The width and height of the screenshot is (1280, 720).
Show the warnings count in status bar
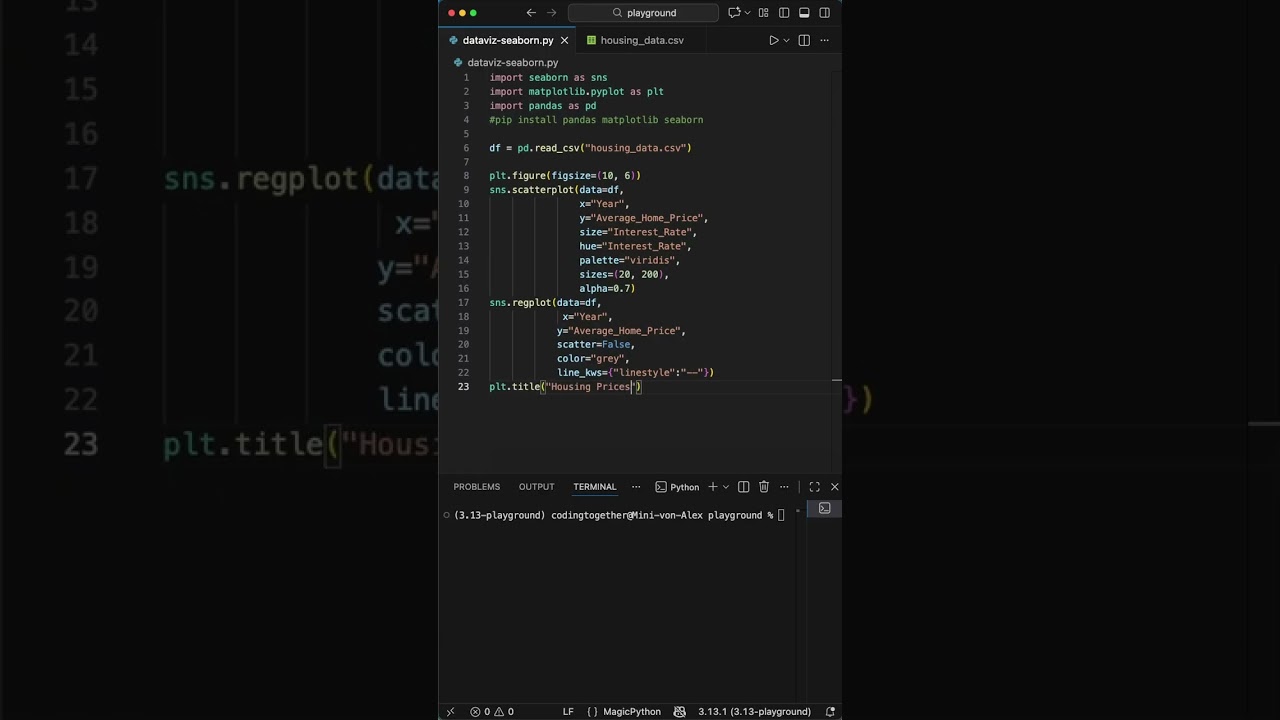tap(504, 712)
